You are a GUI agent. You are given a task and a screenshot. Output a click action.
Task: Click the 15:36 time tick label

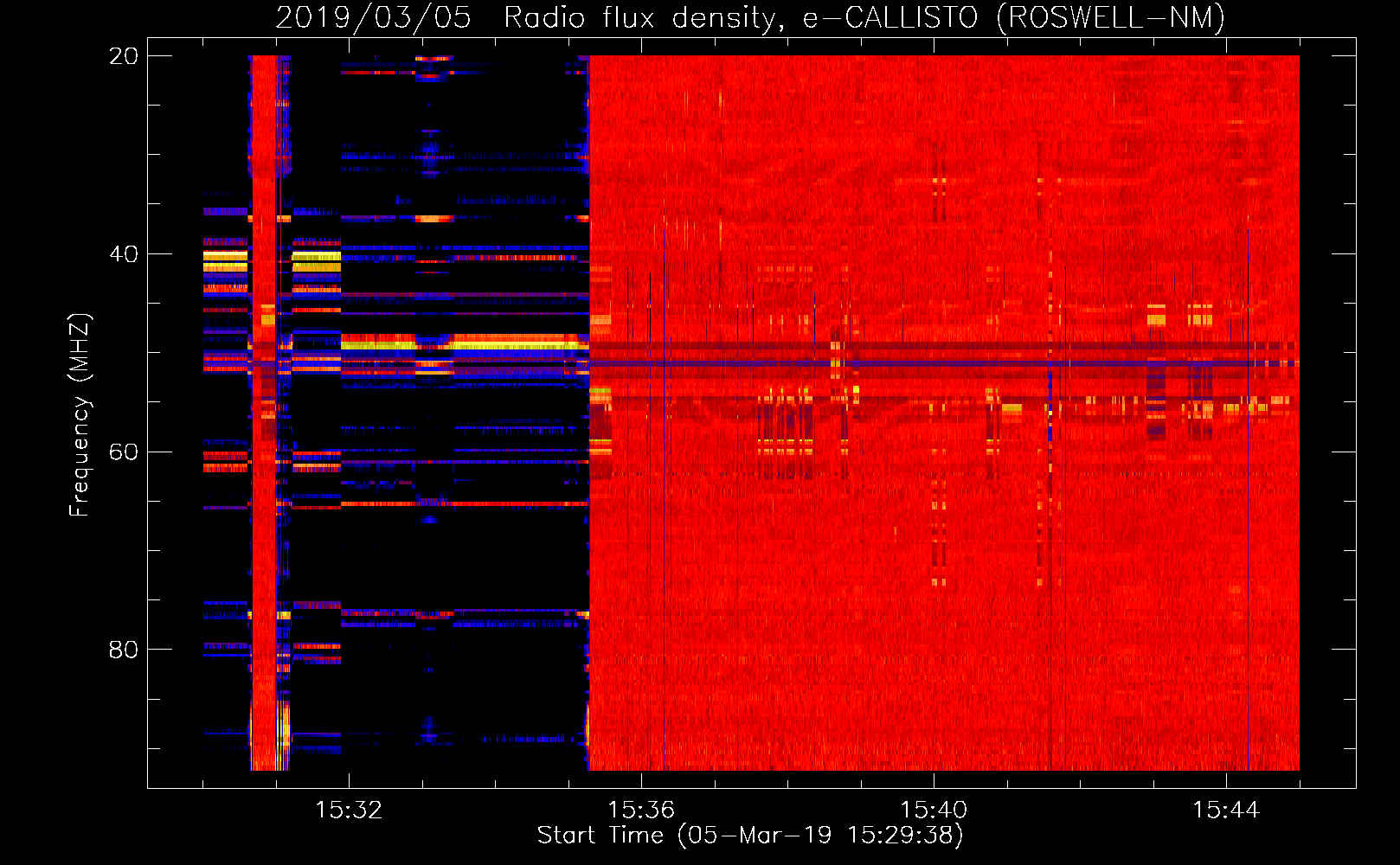(641, 811)
